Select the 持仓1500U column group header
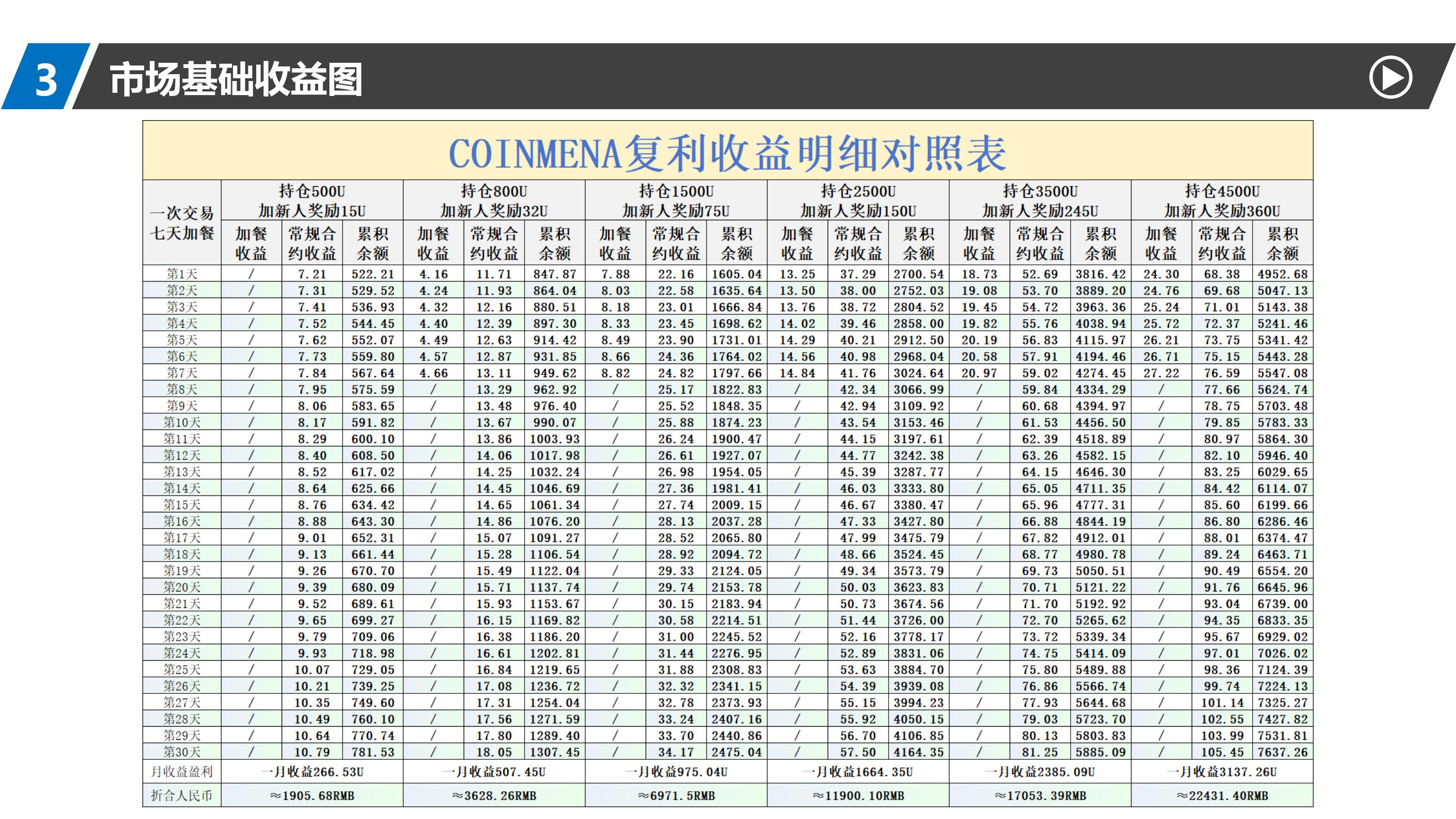This screenshot has width=1456, height=819. pyautogui.click(x=676, y=201)
